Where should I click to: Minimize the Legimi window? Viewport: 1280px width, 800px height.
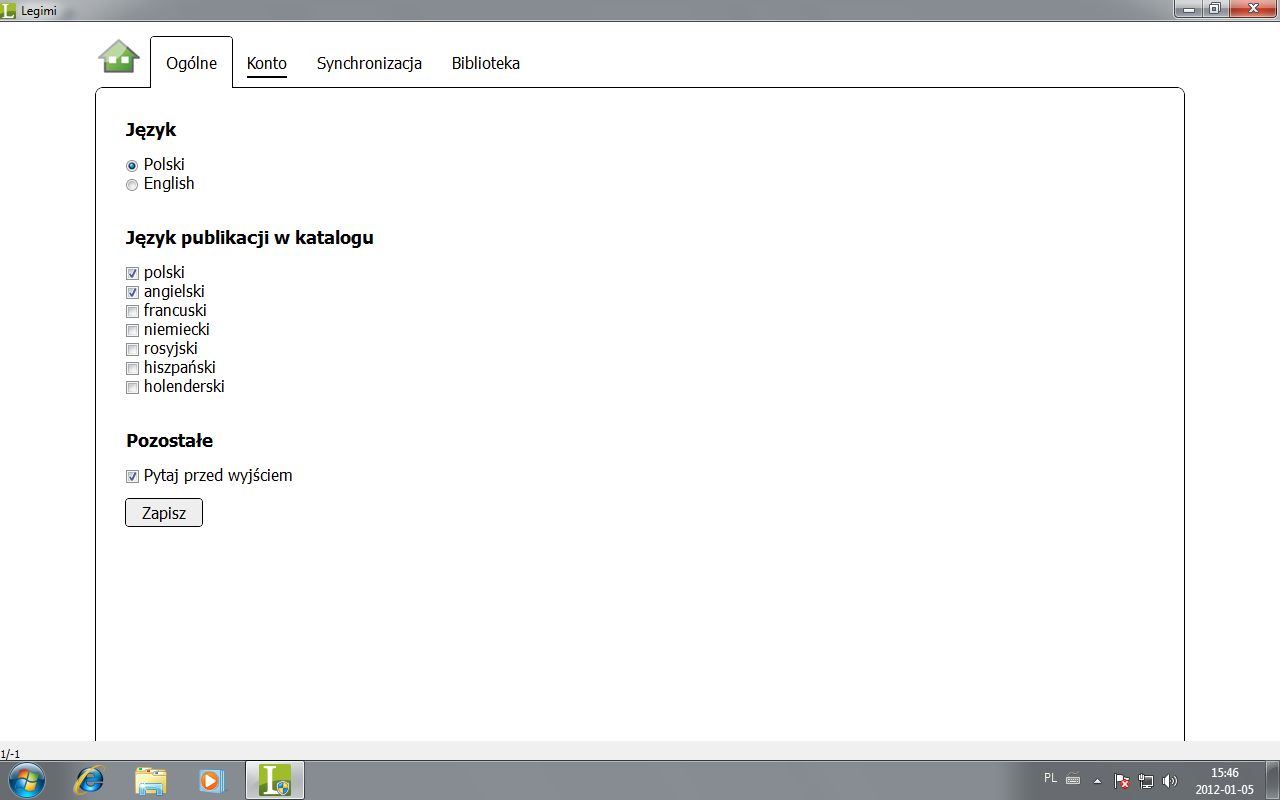point(1189,8)
